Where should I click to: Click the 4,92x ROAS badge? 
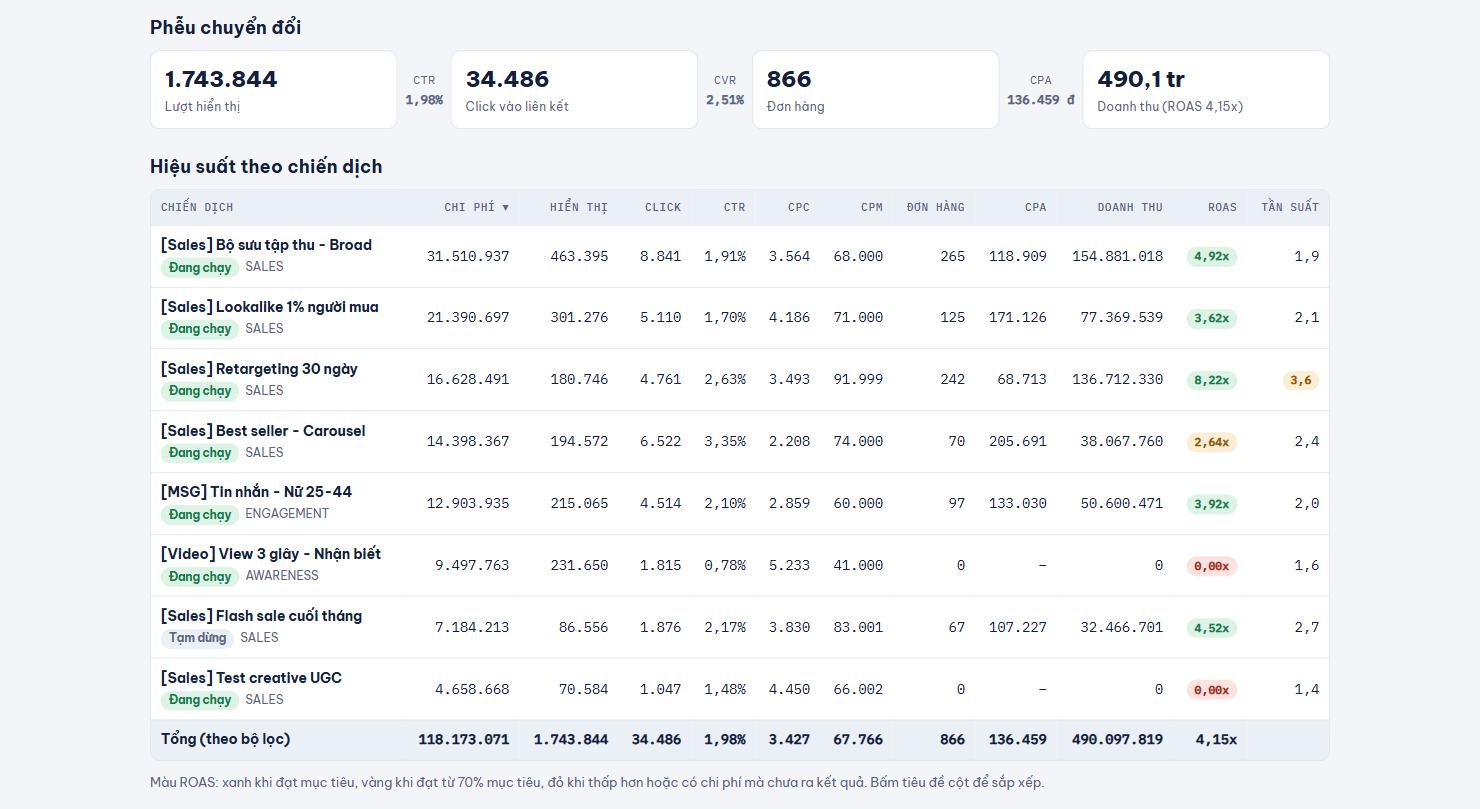click(1212, 257)
